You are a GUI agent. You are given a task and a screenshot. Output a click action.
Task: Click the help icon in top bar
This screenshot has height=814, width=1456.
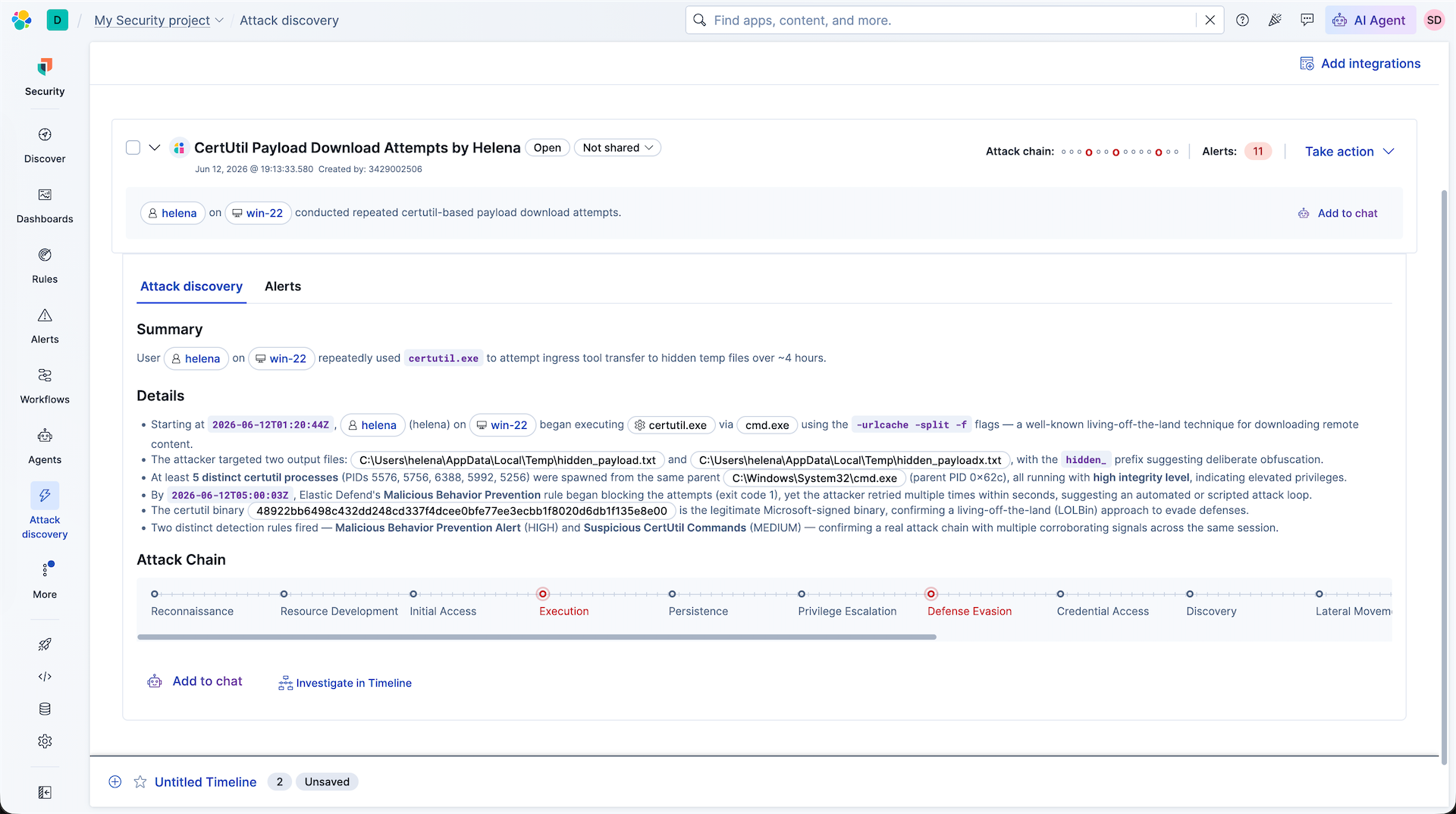[1242, 20]
